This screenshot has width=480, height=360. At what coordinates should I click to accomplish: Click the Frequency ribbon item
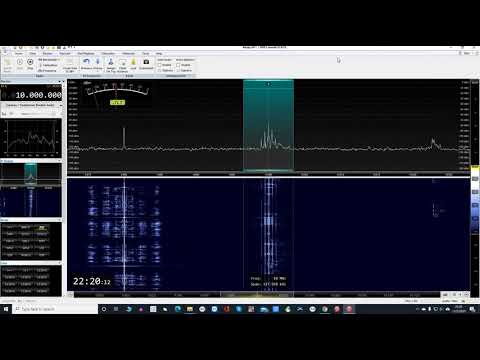point(47,70)
